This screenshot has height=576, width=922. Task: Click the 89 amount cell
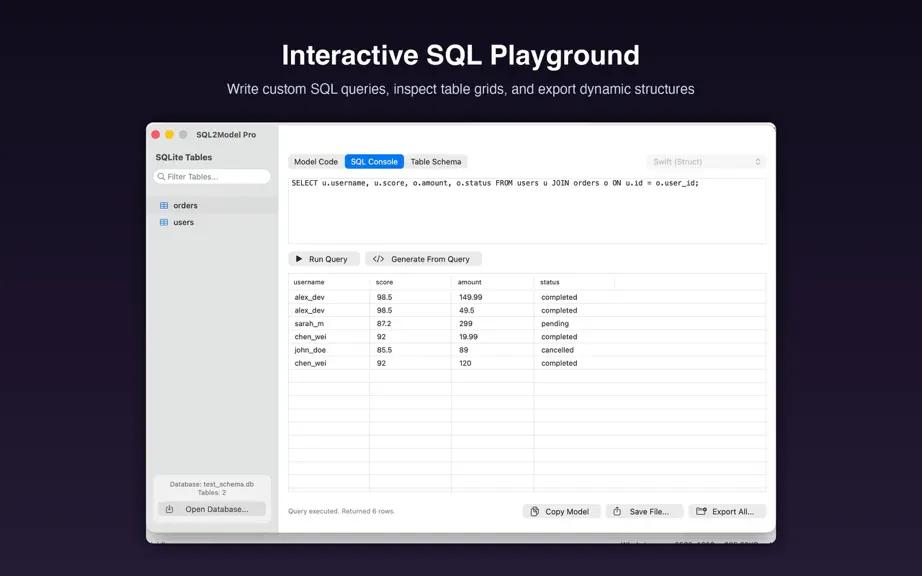493,350
